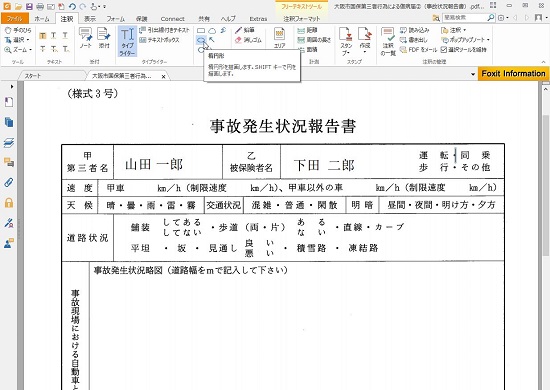
Task: Select the 手のひら hand tool
Action: click(x=18, y=30)
